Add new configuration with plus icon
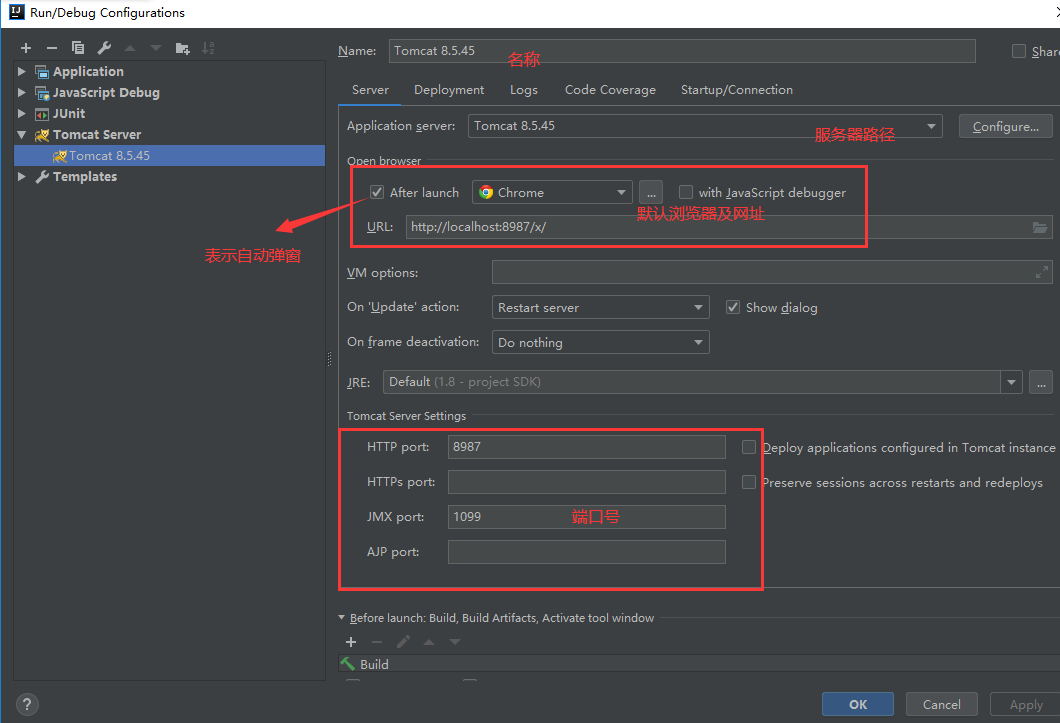1060x723 pixels. pos(26,48)
